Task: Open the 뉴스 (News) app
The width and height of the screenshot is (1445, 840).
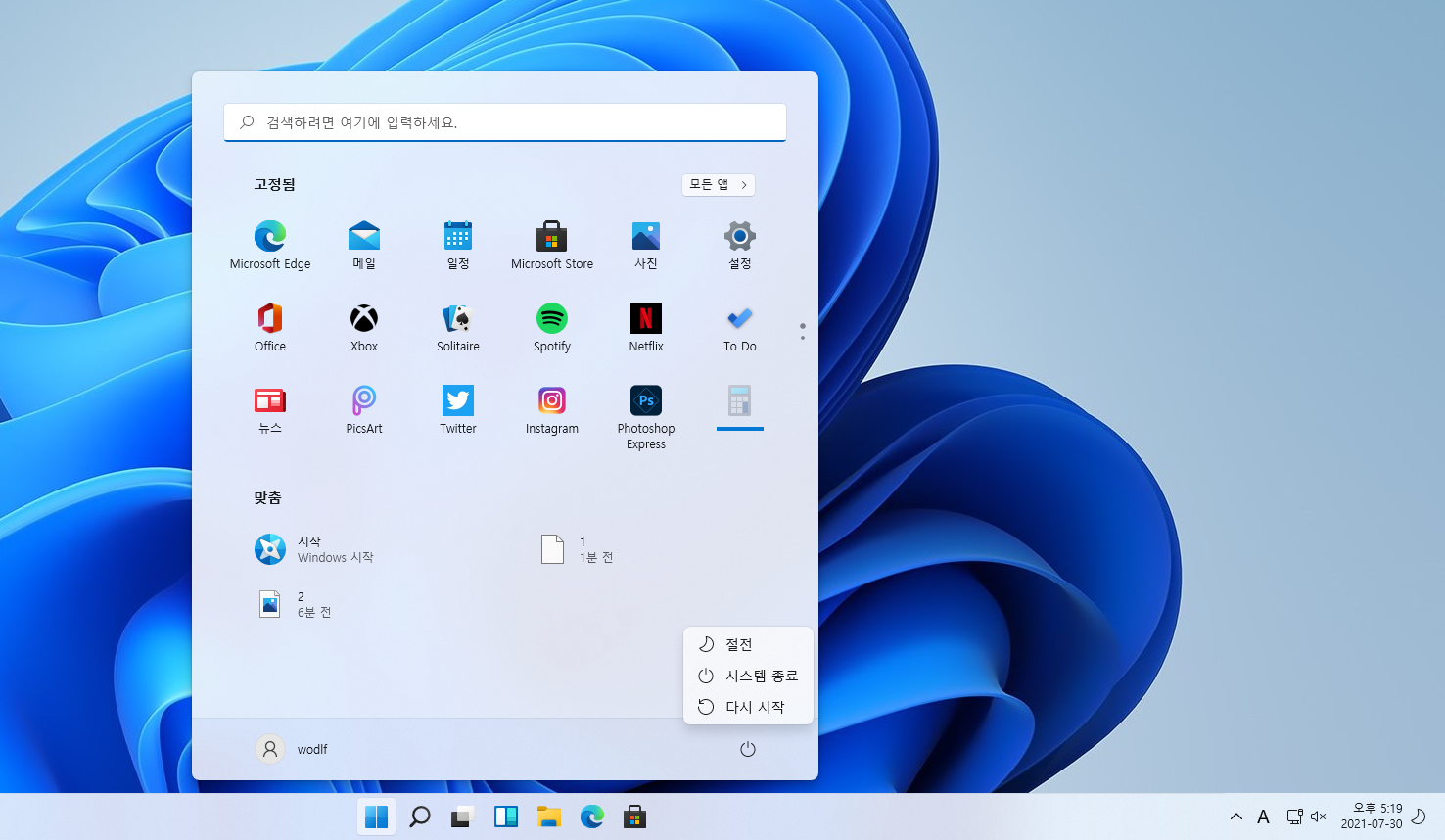Action: click(270, 409)
